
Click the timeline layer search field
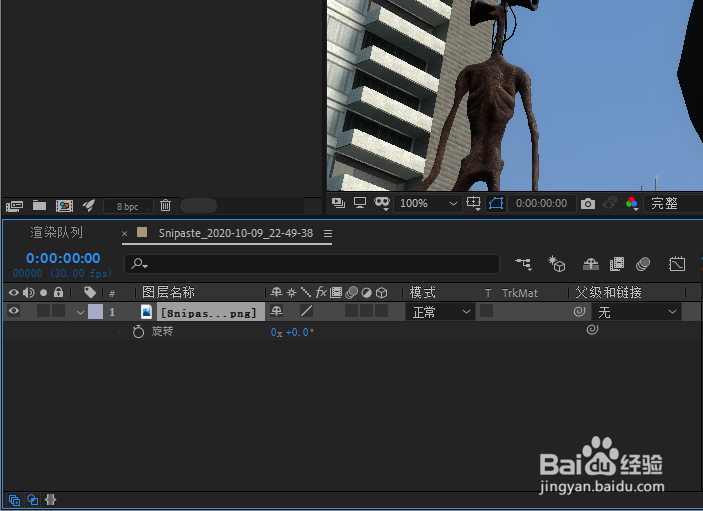click(x=312, y=264)
